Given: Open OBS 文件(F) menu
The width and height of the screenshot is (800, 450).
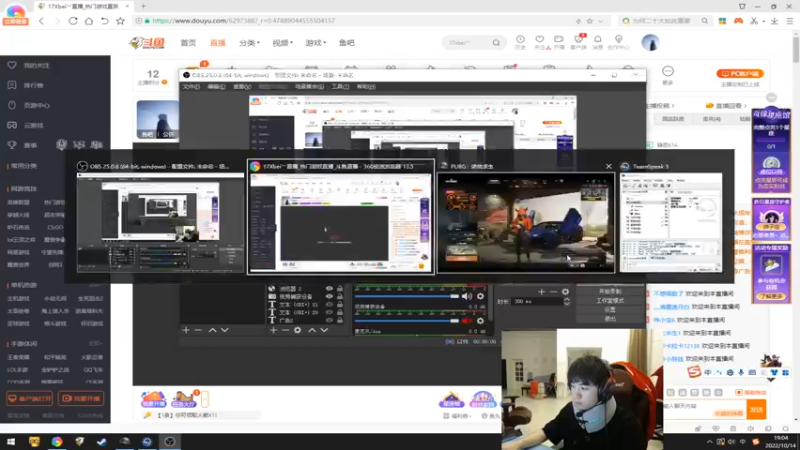Looking at the screenshot, I should 191,87.
